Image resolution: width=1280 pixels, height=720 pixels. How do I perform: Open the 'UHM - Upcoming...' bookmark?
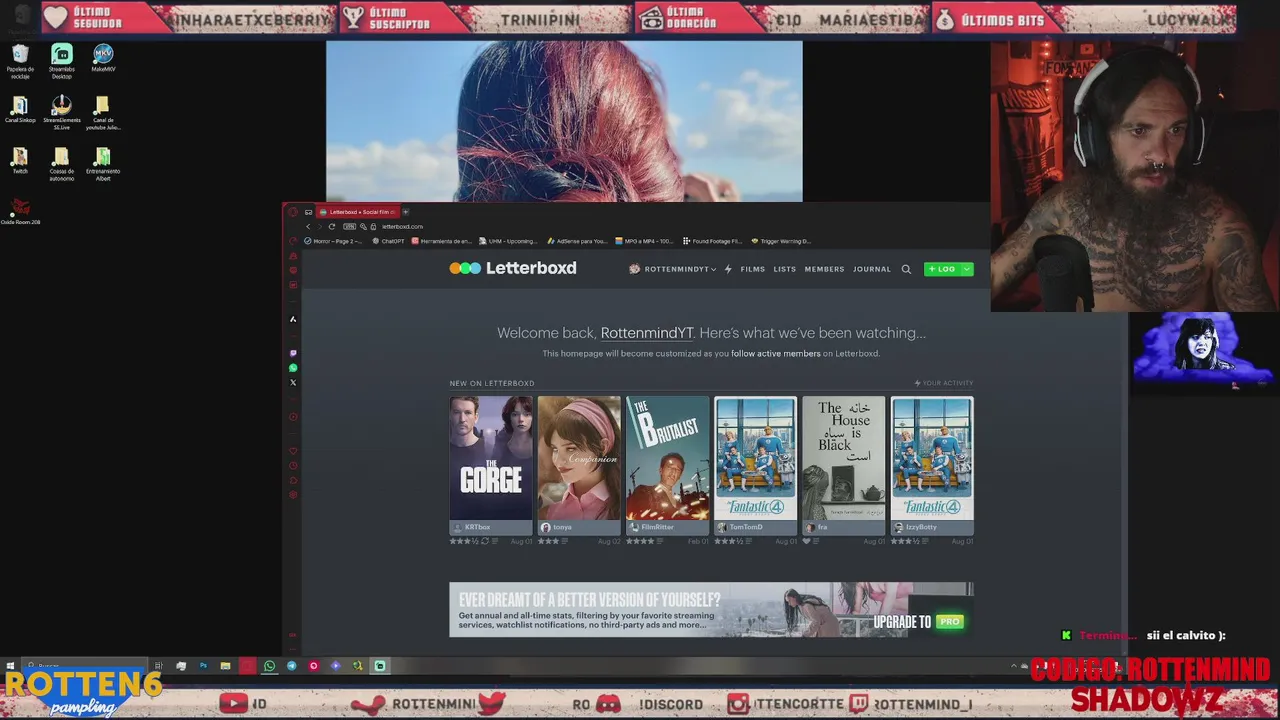tap(508, 241)
